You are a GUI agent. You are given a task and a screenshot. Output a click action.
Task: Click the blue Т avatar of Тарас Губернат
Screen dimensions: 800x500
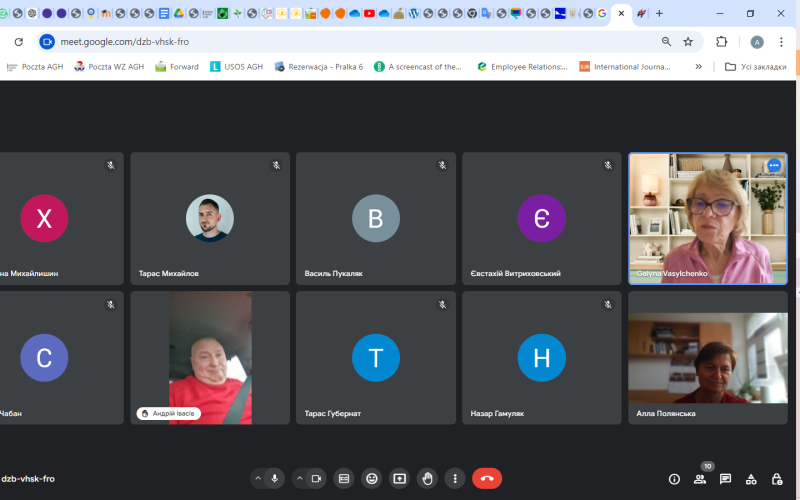tap(376, 358)
